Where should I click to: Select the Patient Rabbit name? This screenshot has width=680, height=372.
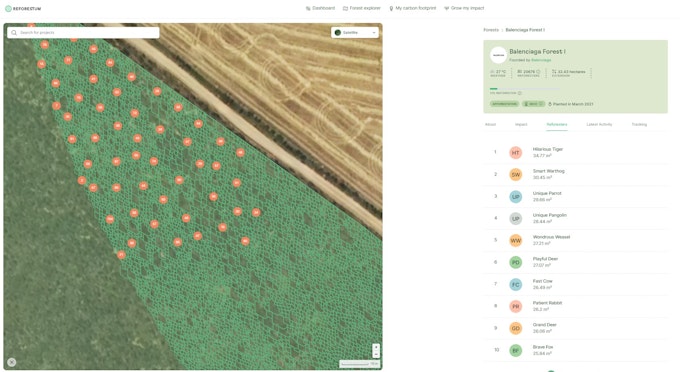click(x=547, y=303)
